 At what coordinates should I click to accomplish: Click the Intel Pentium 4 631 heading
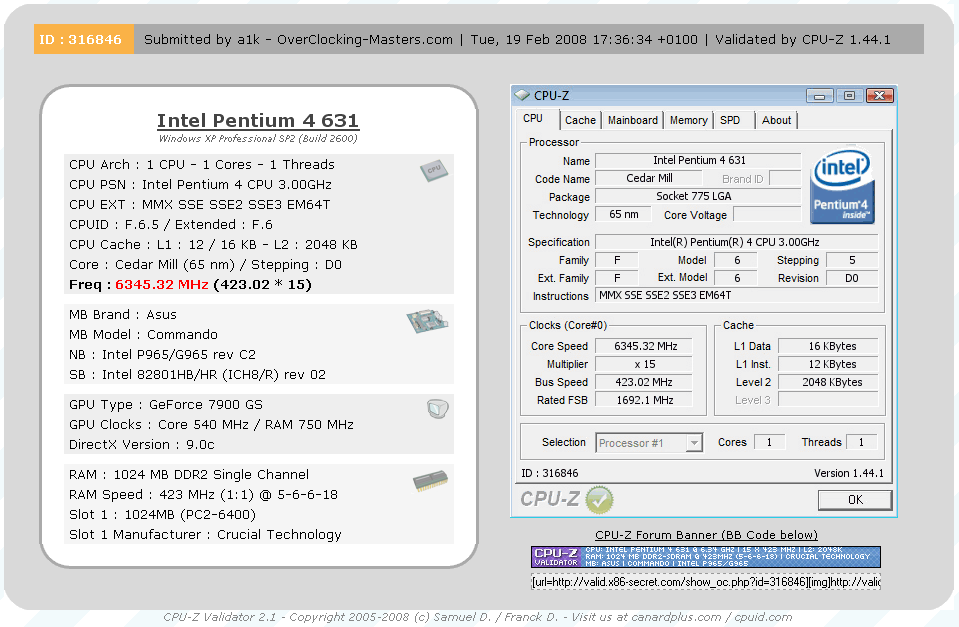(x=258, y=121)
